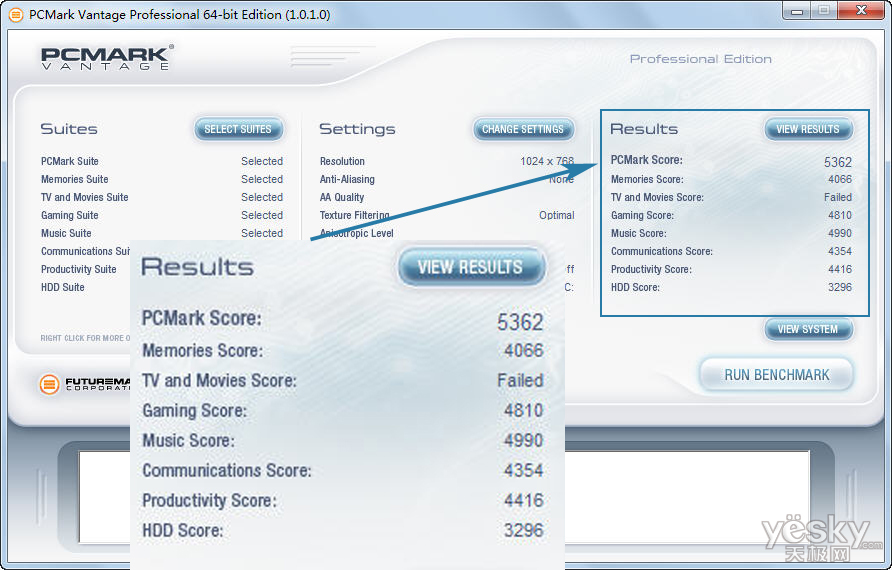Click the enlarged HDD Score value 3296

(523, 530)
